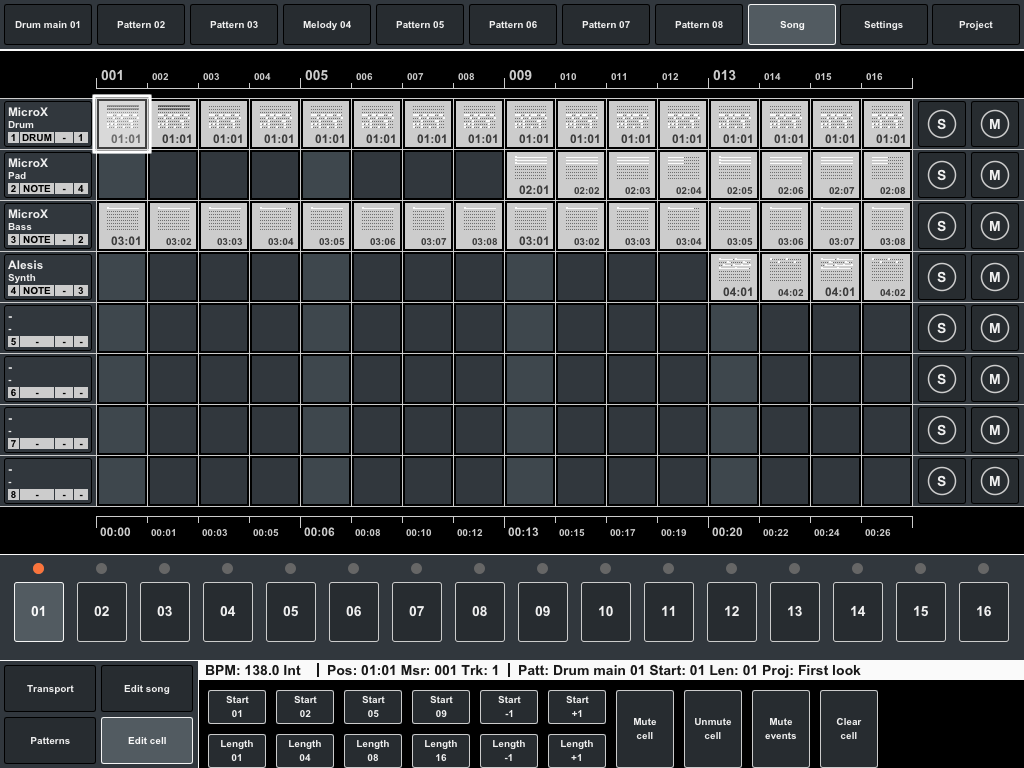The width and height of the screenshot is (1024, 768).
Task: Switch to Pattern 02 tab
Action: coord(141,25)
